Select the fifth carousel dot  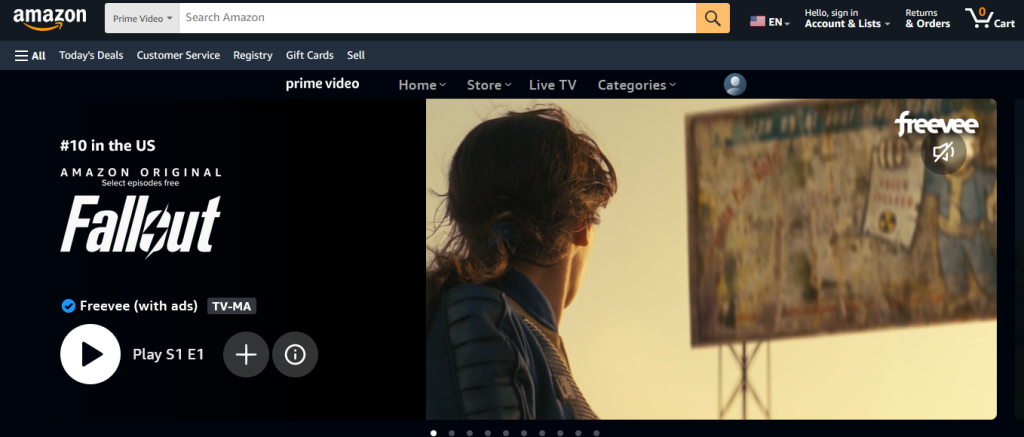[x=506, y=432]
